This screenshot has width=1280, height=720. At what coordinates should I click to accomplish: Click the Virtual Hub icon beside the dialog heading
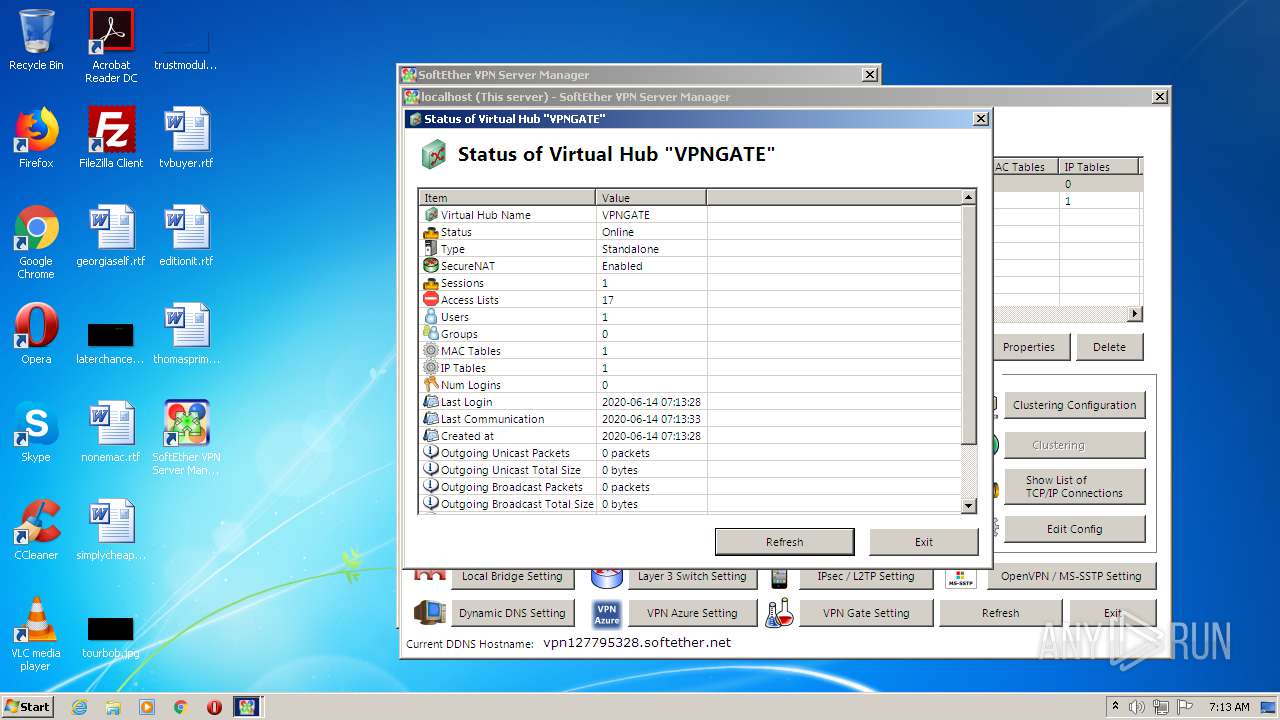coord(433,154)
